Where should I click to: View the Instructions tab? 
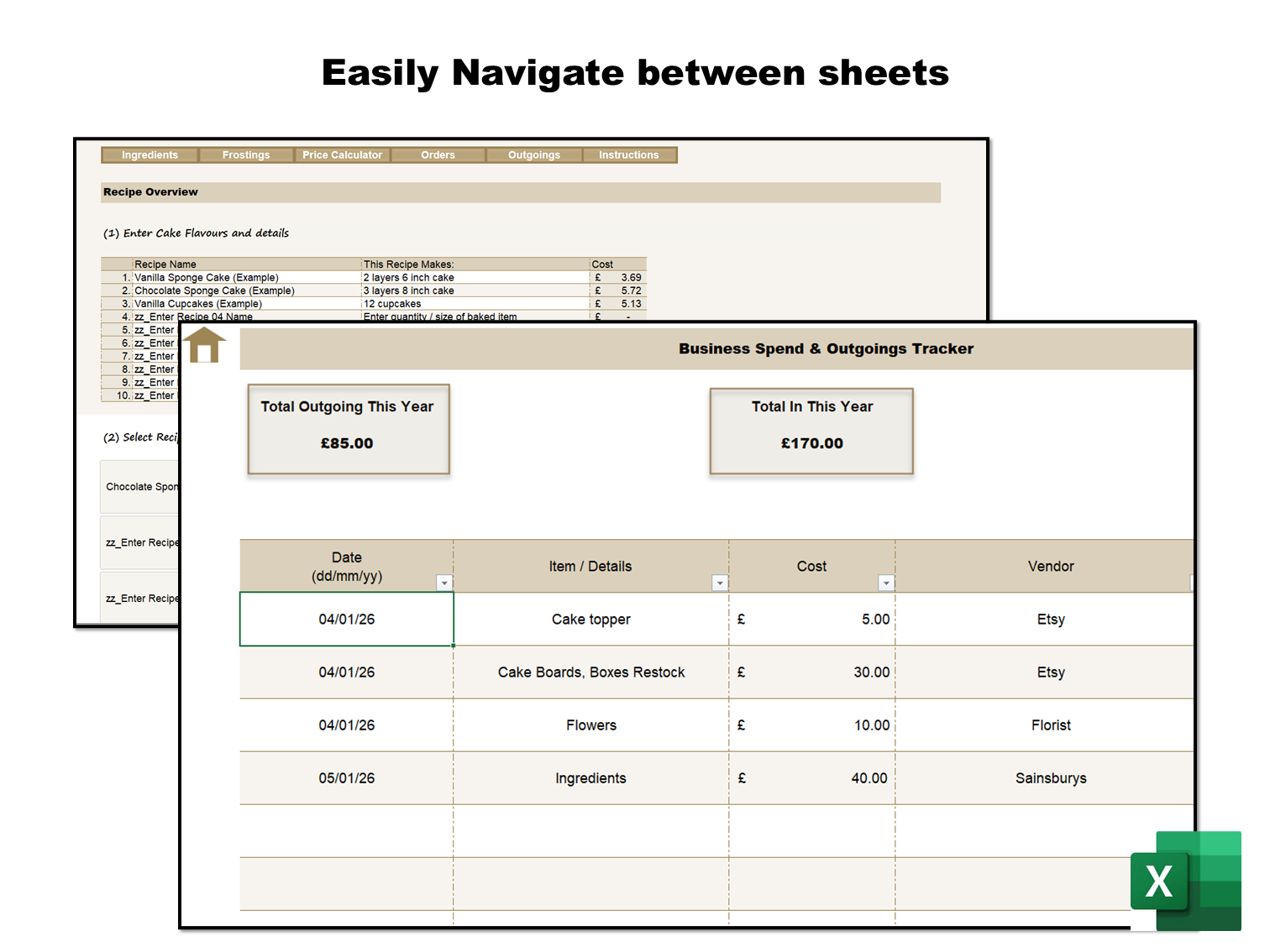click(x=628, y=154)
